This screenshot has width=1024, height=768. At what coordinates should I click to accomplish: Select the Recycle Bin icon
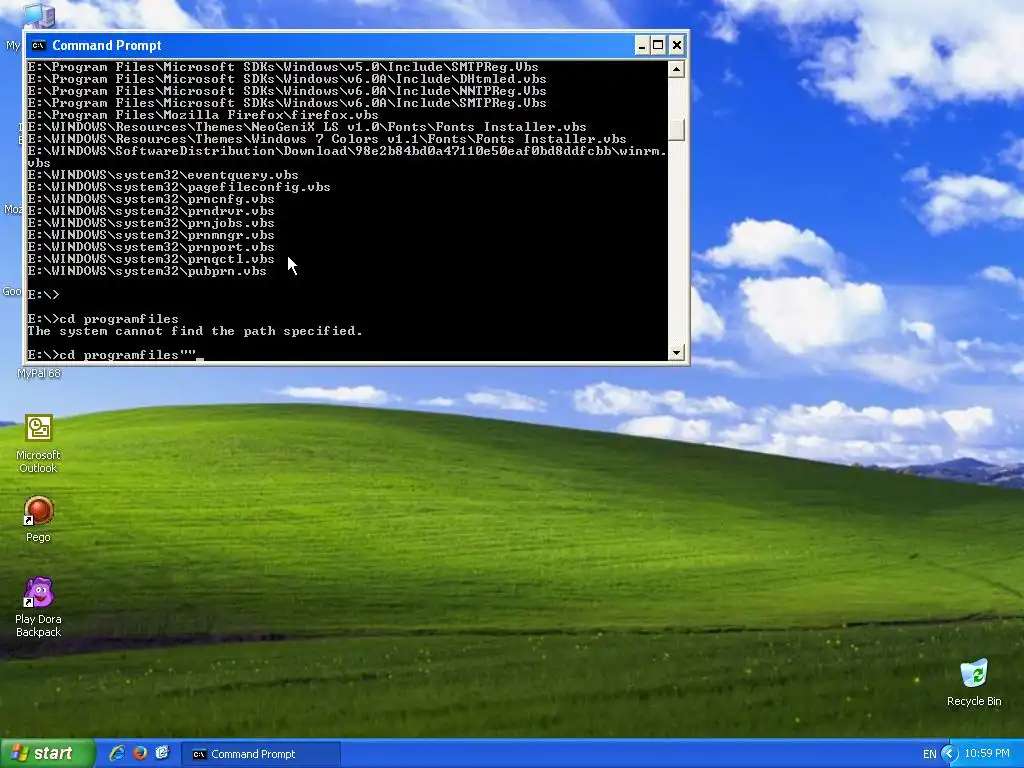(x=974, y=682)
